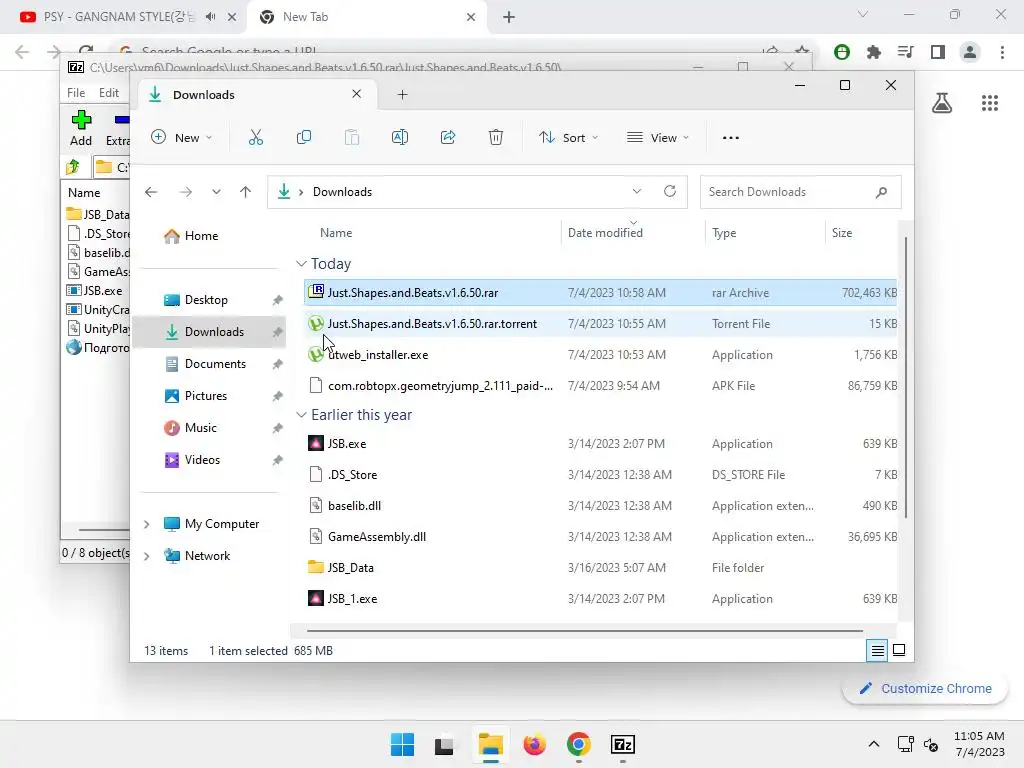Sort by Size column header

pyautogui.click(x=842, y=232)
